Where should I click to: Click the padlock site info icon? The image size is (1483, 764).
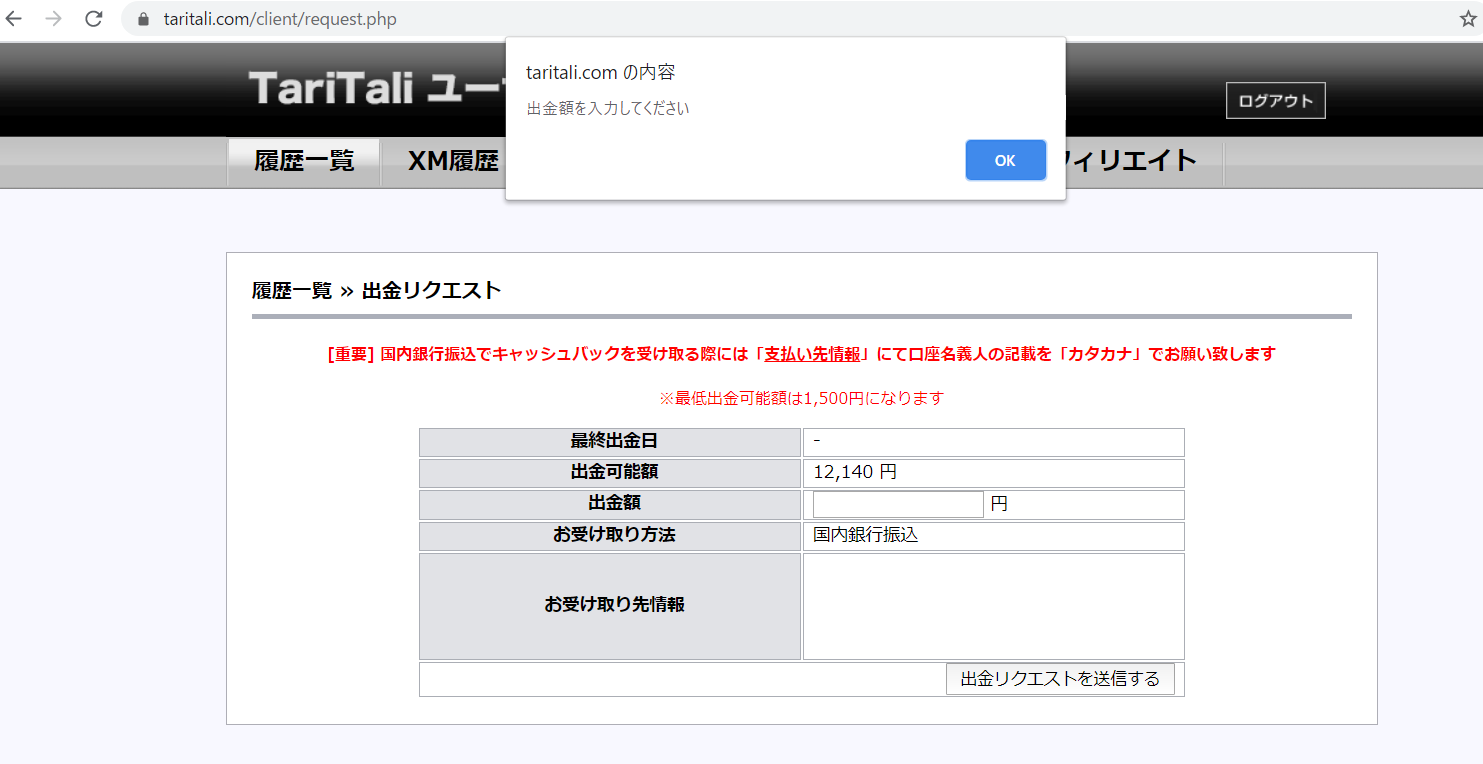tap(143, 20)
